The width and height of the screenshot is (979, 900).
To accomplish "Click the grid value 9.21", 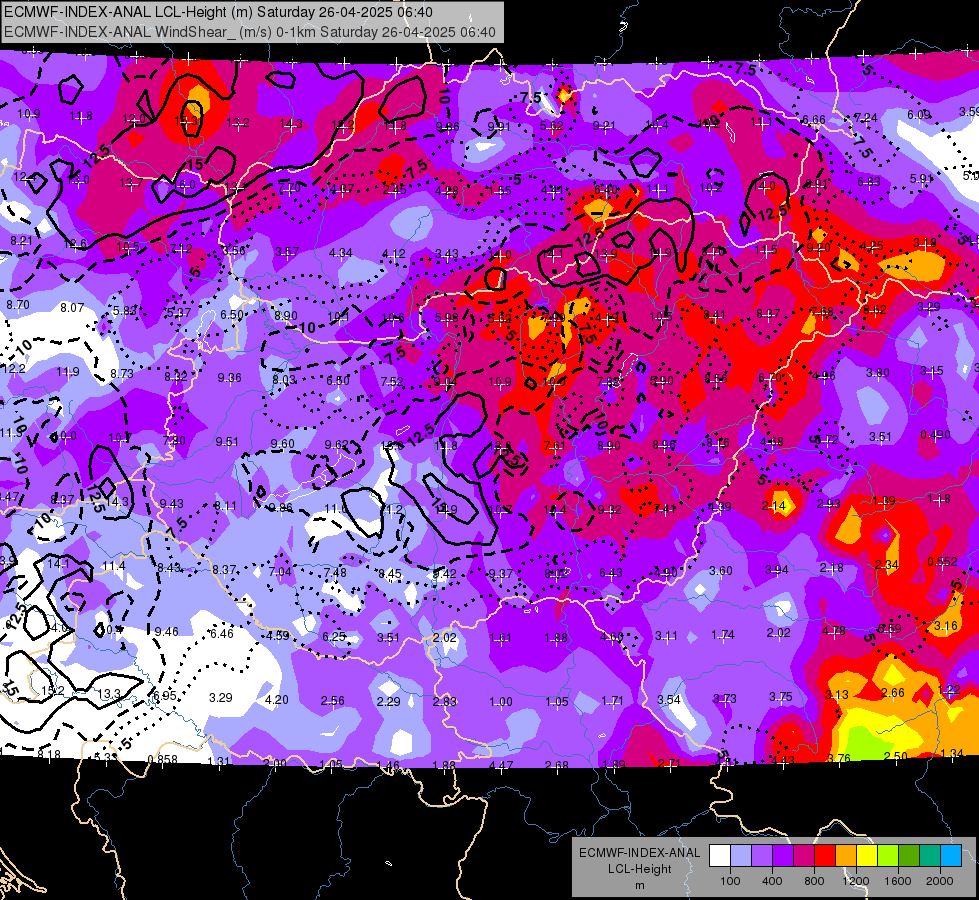I will [604, 126].
